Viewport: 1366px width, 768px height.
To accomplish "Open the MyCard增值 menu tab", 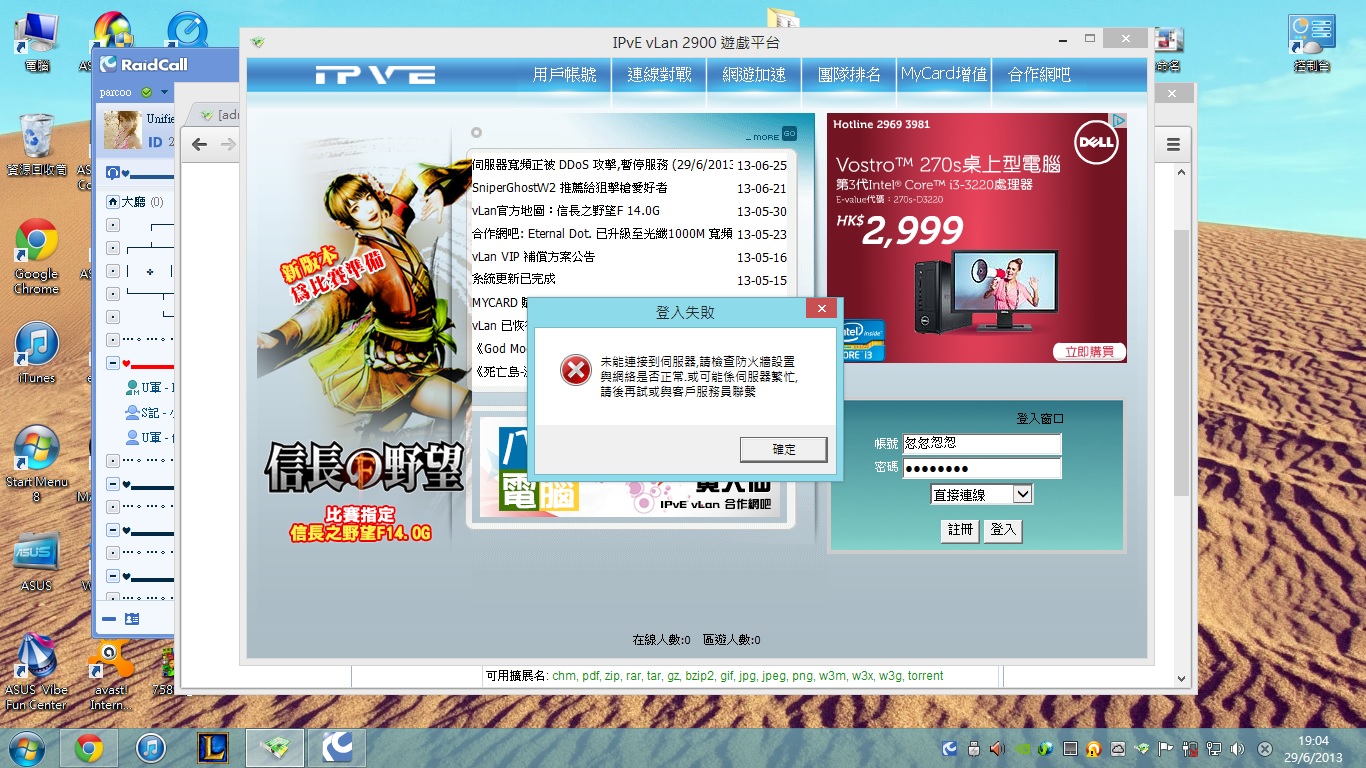I will [943, 75].
